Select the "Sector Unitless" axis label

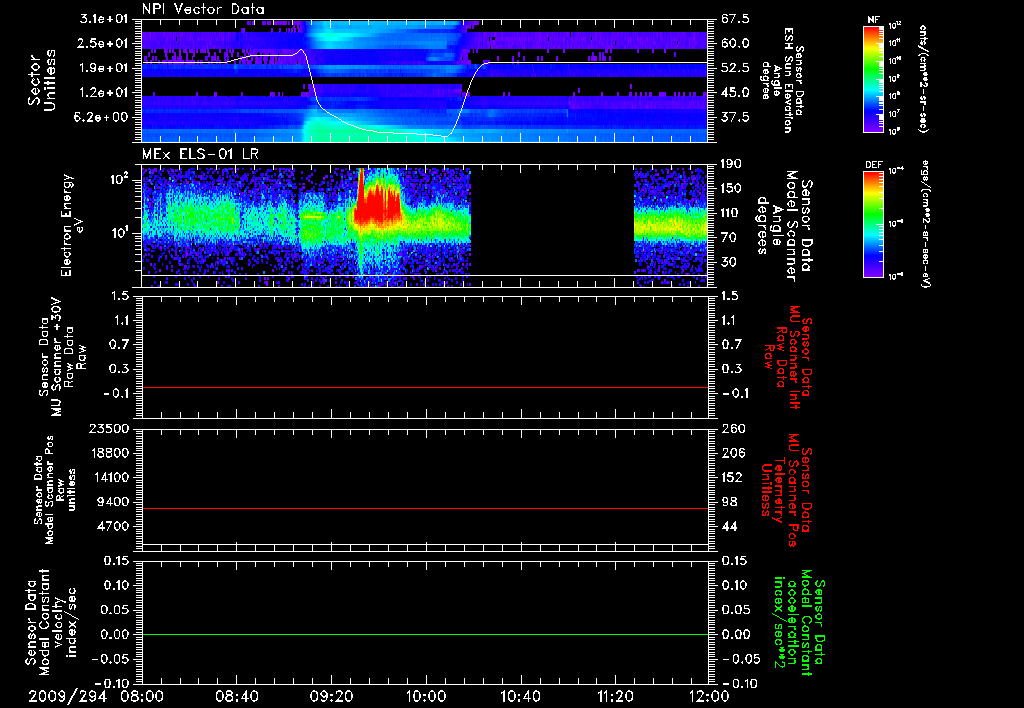click(42, 80)
